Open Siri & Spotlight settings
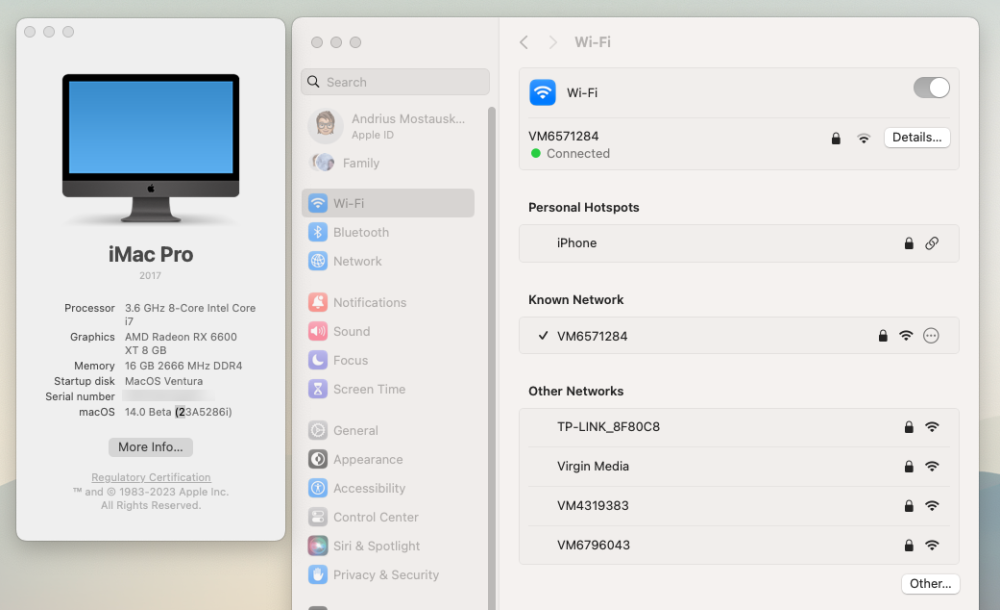Viewport: 1000px width, 610px height. pos(388,546)
